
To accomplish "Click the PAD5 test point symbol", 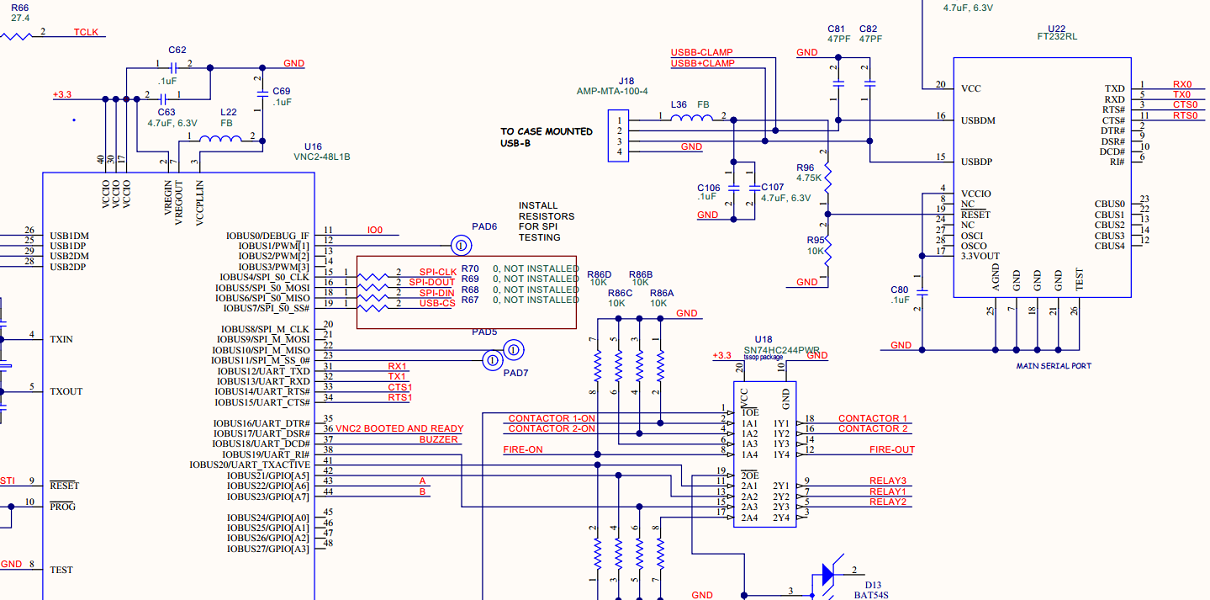I will click(x=512, y=349).
